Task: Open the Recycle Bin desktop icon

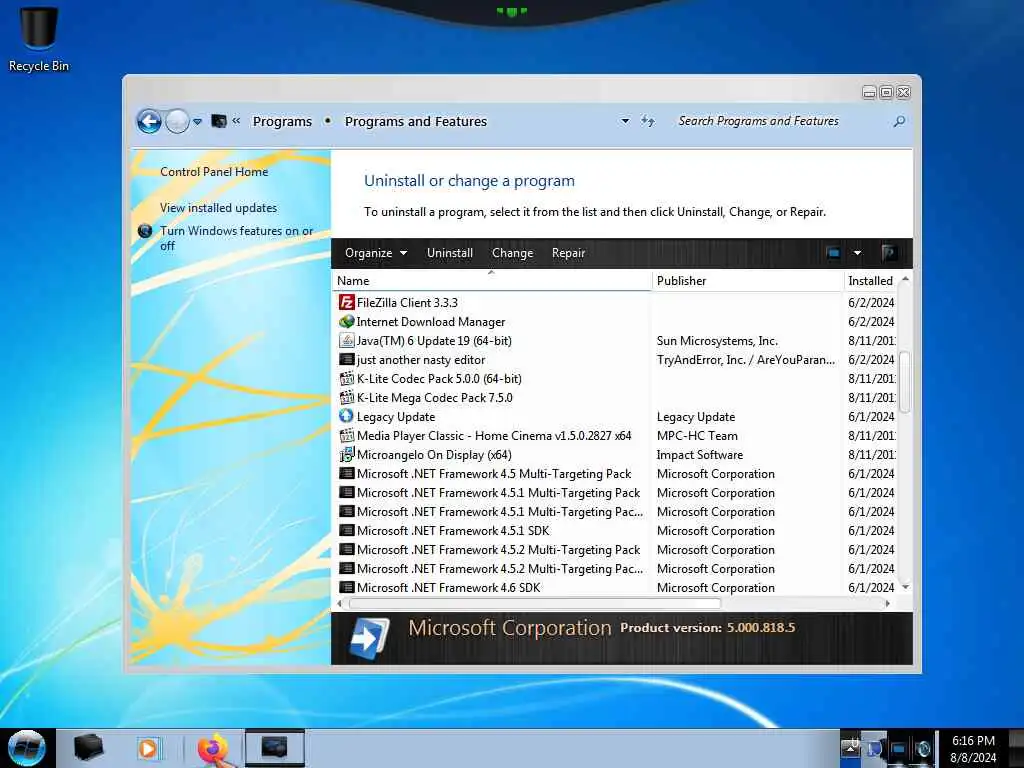Action: (x=39, y=38)
